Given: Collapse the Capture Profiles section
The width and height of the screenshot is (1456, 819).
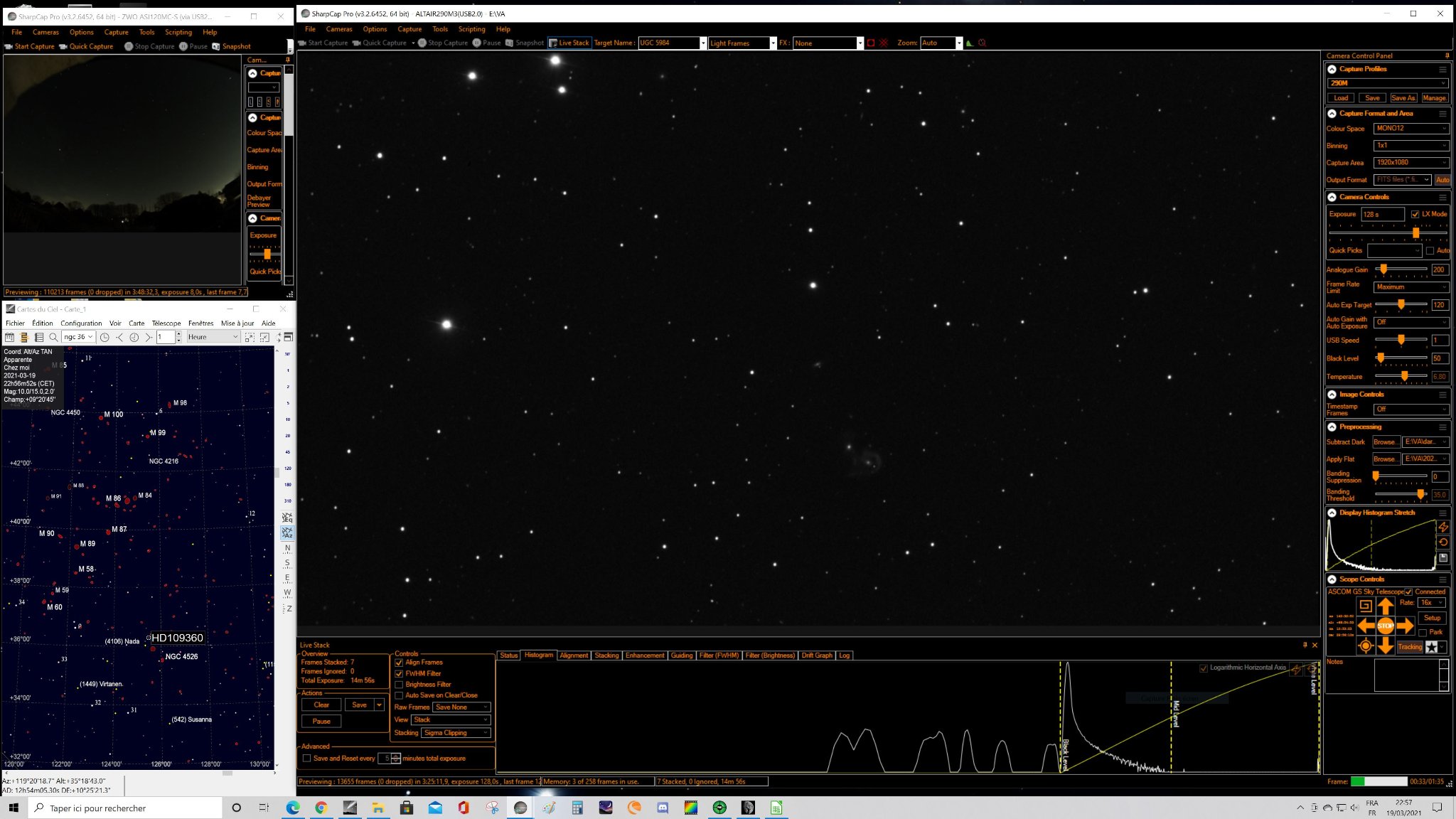Looking at the screenshot, I should [1332, 70].
